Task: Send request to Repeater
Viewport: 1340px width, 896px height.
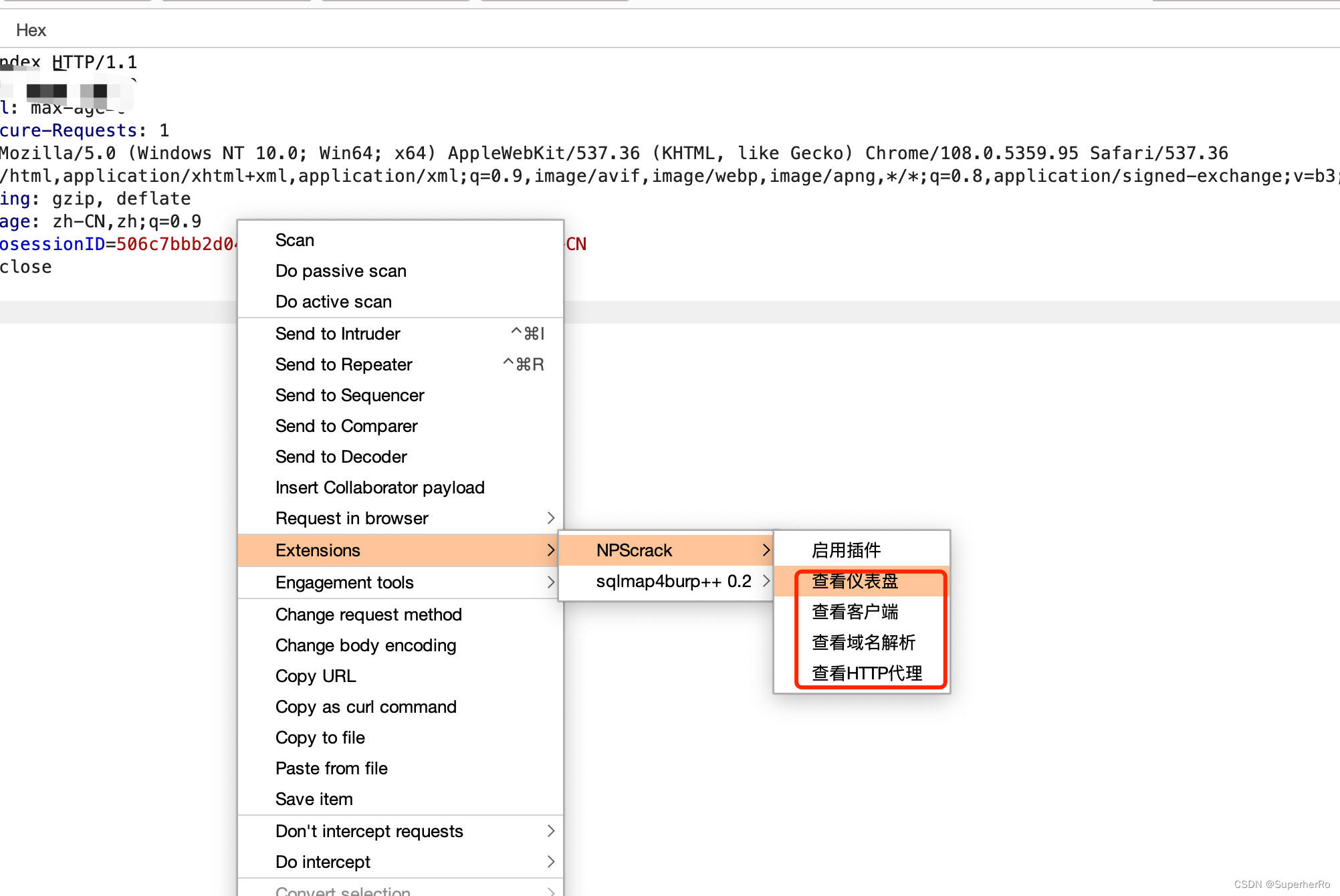Action: pos(344,364)
